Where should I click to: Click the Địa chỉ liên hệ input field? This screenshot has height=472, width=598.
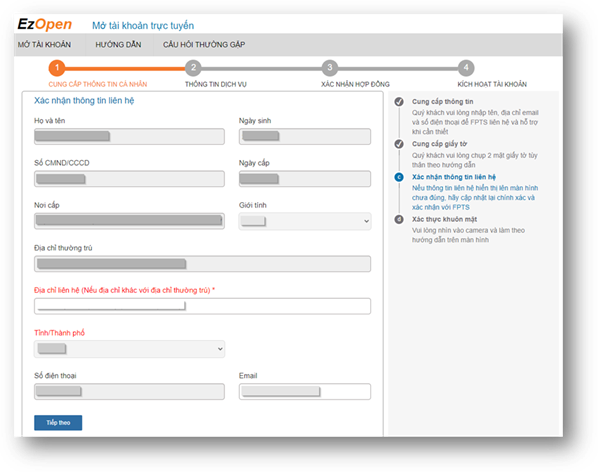coord(202,306)
